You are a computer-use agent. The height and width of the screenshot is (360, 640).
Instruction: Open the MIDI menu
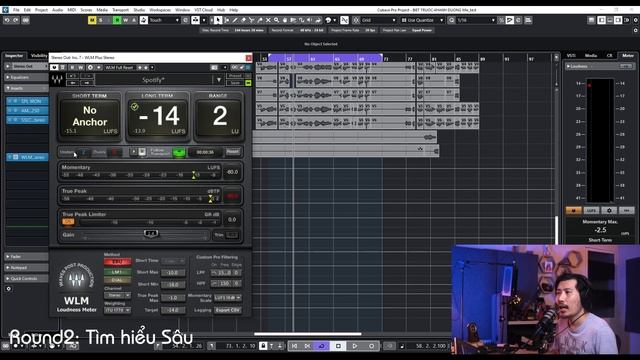pyautogui.click(x=72, y=10)
